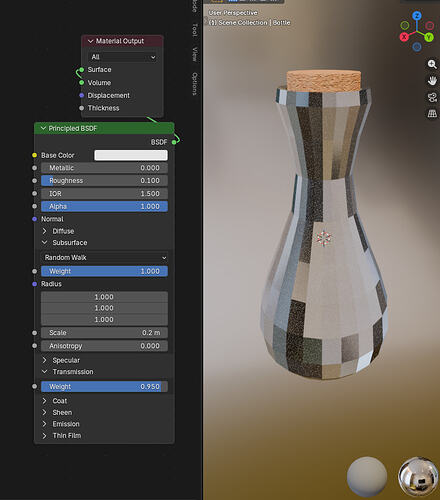Click the third Radius value field
This screenshot has width=440, height=500.
pyautogui.click(x=104, y=320)
